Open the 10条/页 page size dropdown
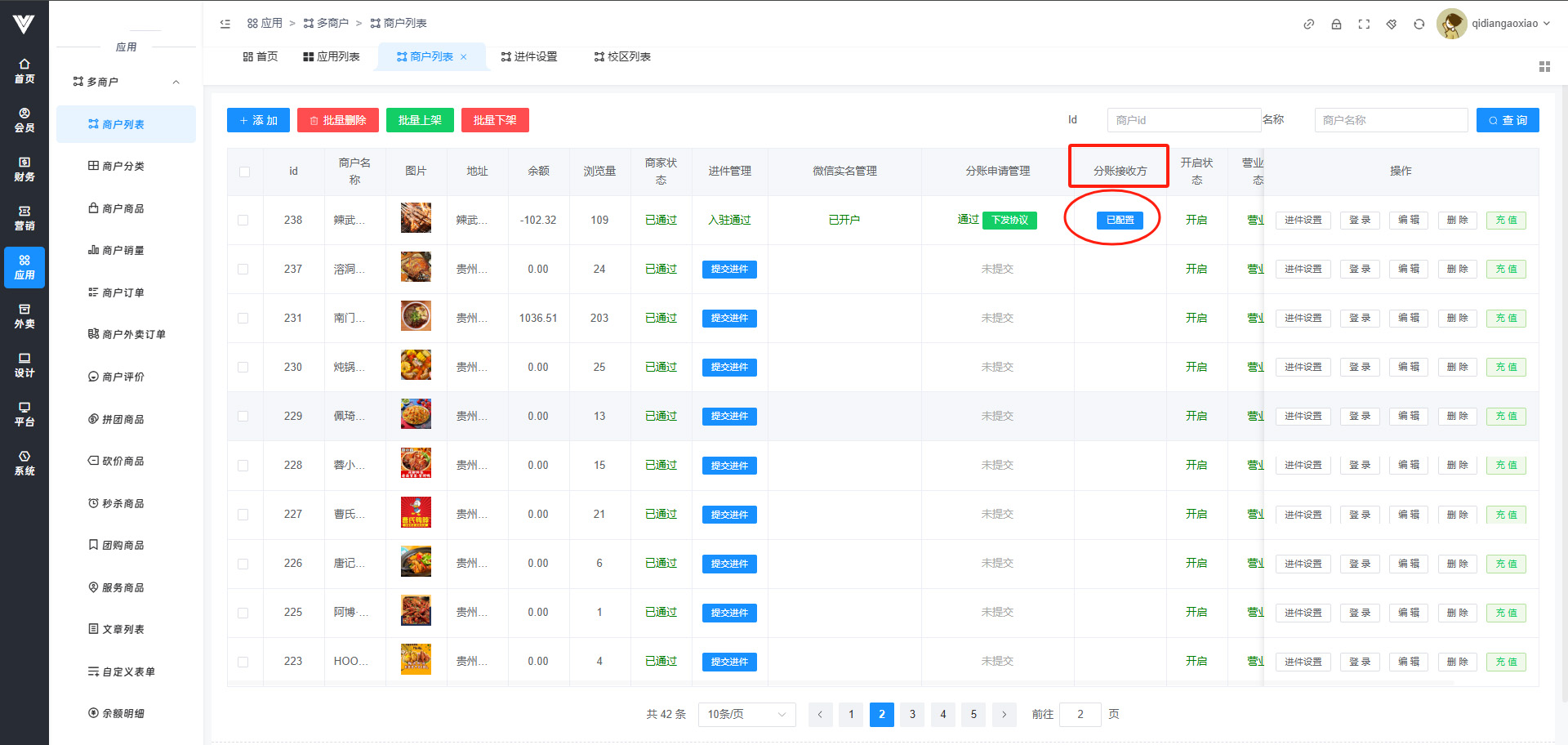This screenshot has height=745, width=1568. [746, 715]
